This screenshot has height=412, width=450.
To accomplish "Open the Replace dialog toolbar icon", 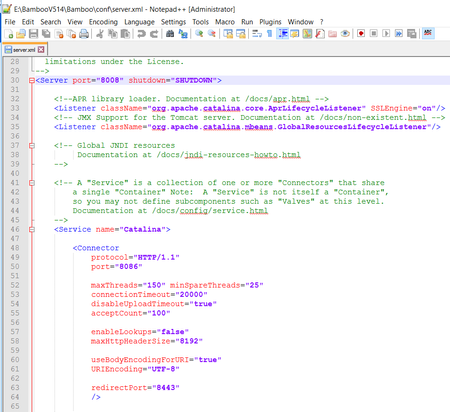I will 183,34.
